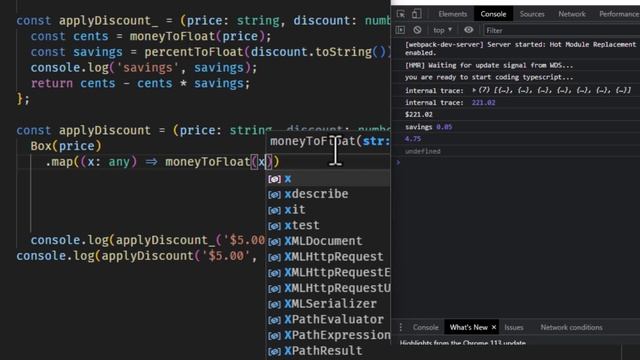Place cursor on the Box(price) code line

[x=66, y=146]
